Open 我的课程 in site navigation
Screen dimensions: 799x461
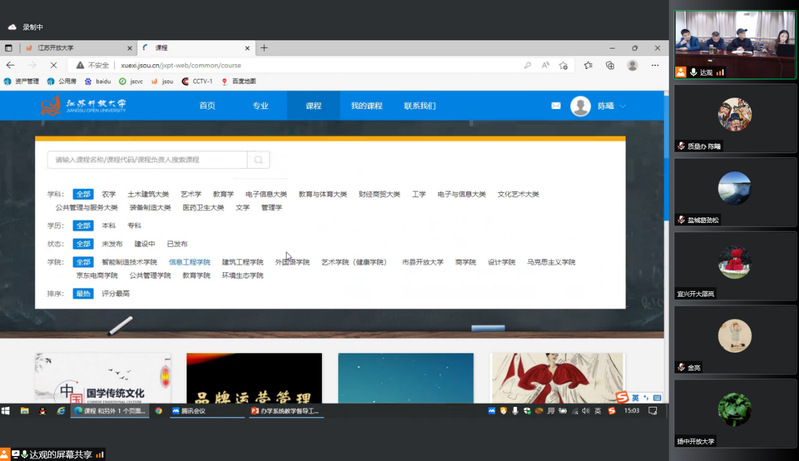click(x=366, y=106)
